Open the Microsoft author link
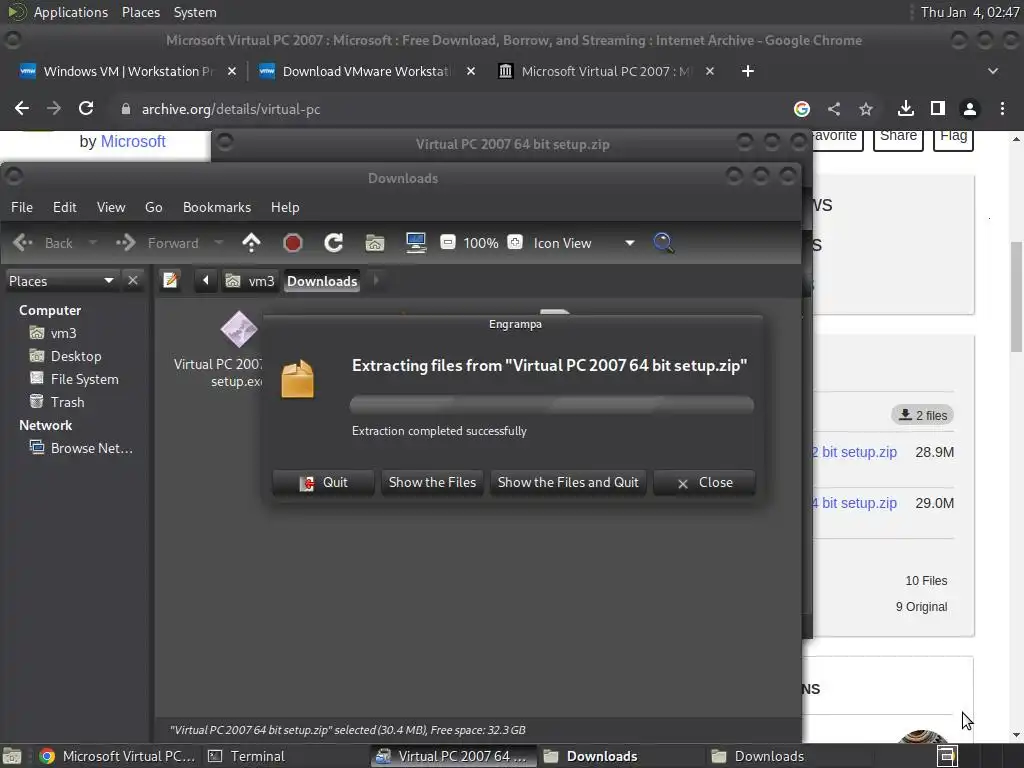1024x768 pixels. (133, 142)
